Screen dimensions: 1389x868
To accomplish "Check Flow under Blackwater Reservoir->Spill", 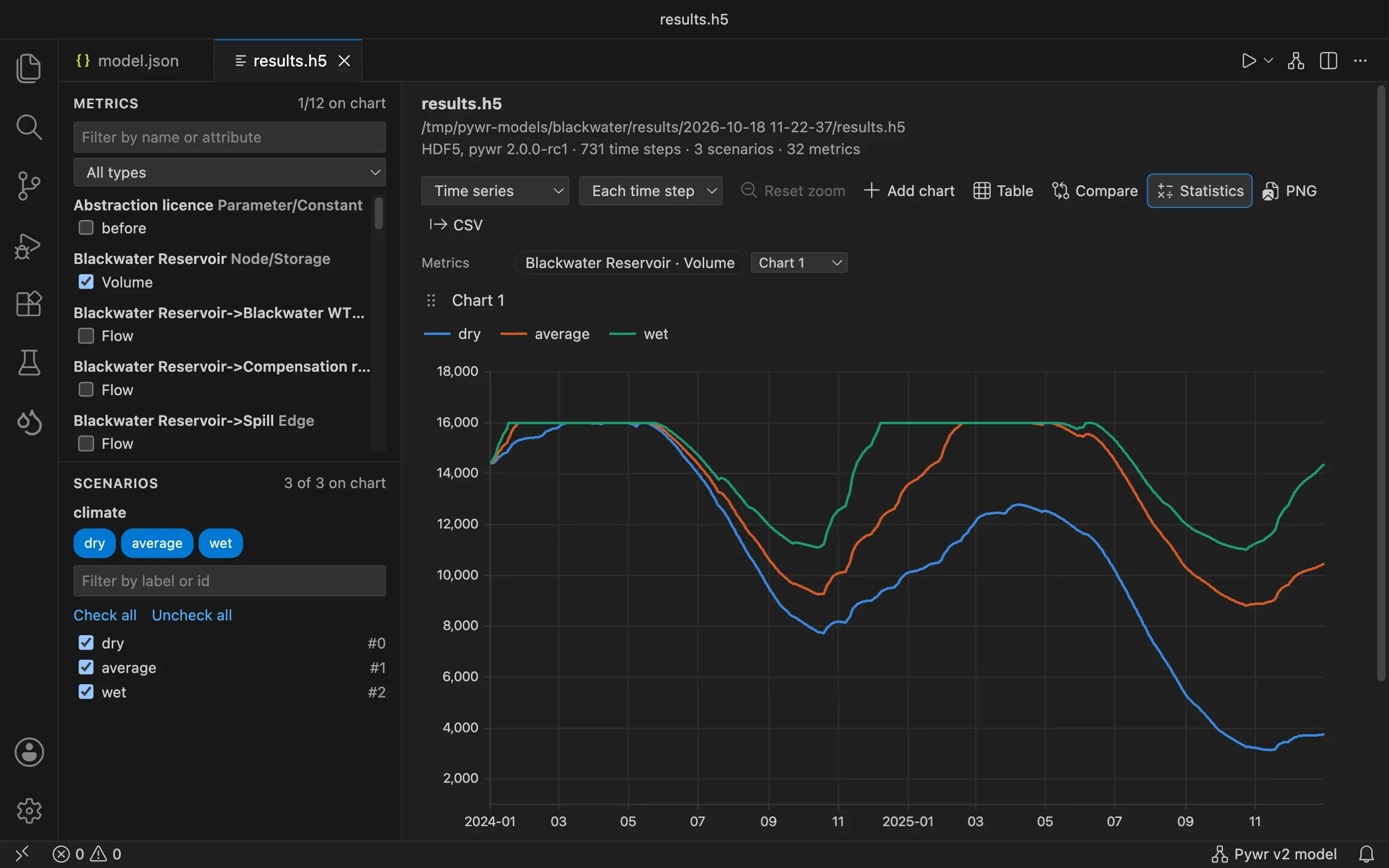I will [x=86, y=444].
